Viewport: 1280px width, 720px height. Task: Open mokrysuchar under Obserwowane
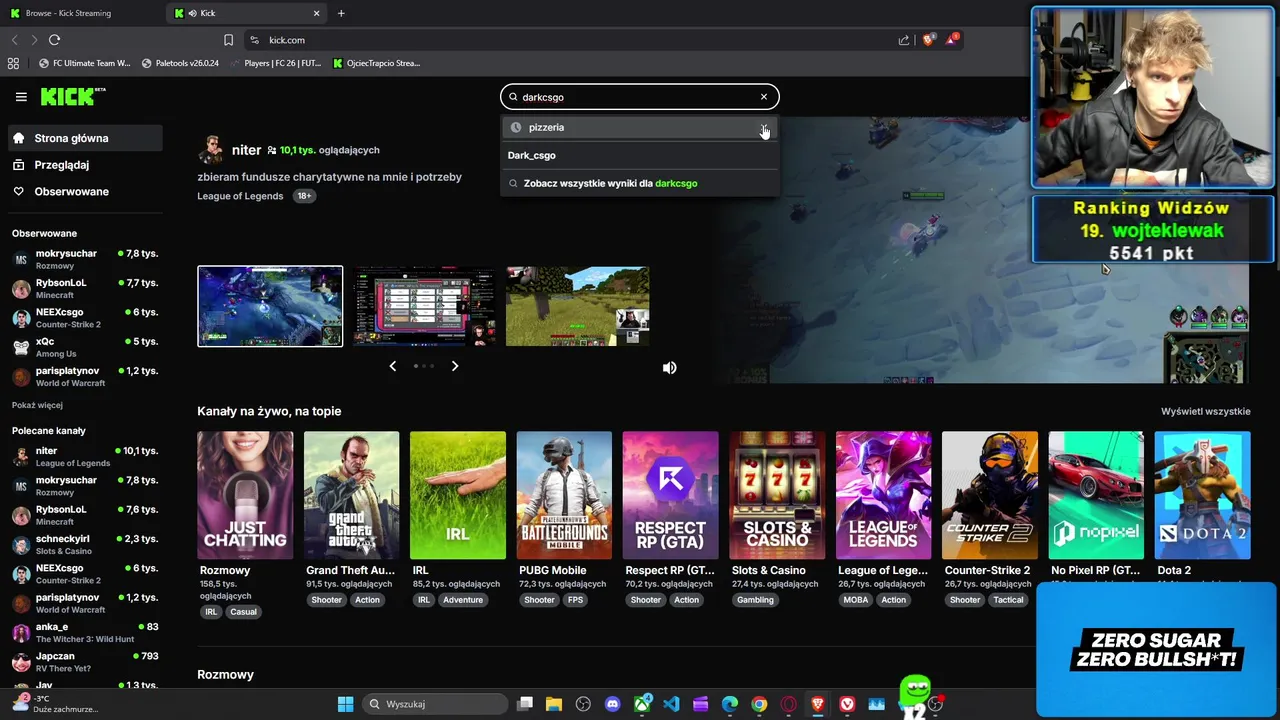click(x=84, y=259)
